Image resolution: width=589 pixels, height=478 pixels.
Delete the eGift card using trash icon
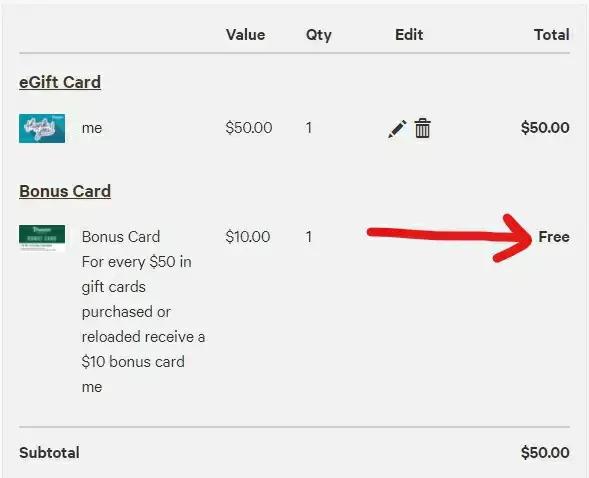coord(423,128)
